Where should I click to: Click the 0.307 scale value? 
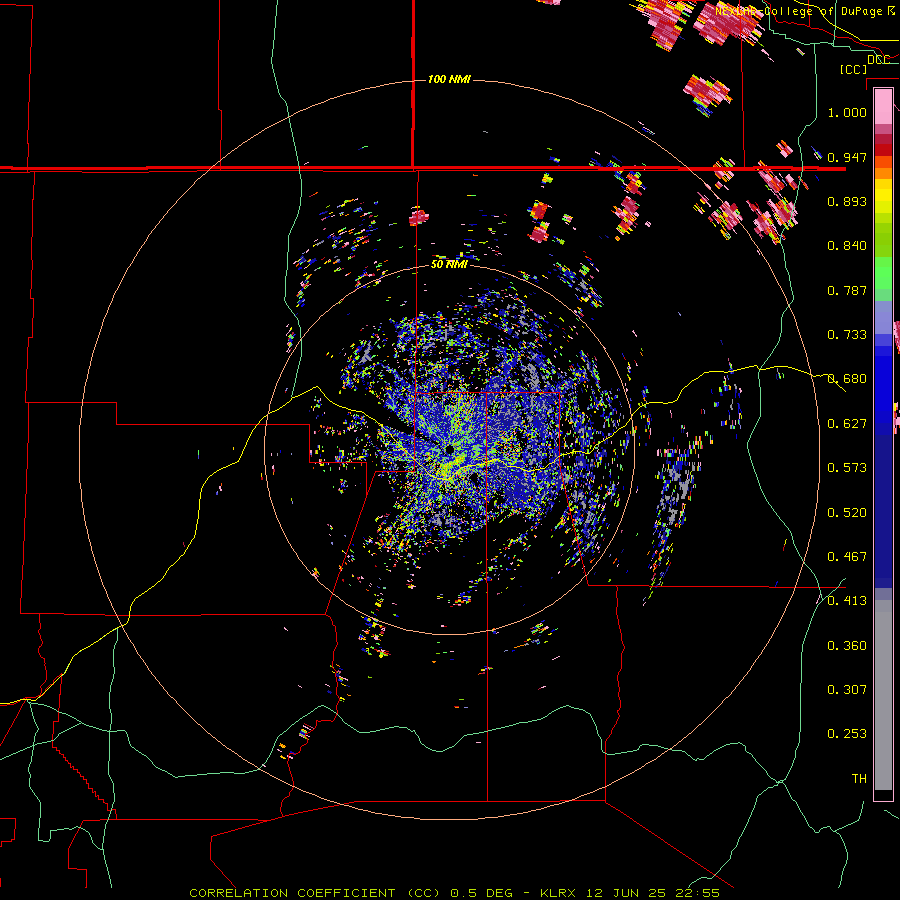coord(847,689)
